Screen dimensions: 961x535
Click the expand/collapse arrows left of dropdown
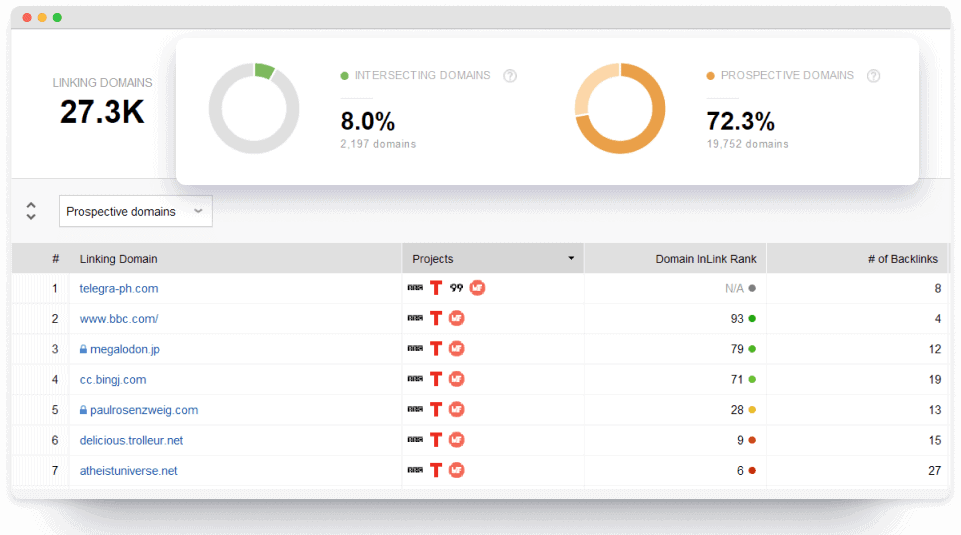[31, 211]
